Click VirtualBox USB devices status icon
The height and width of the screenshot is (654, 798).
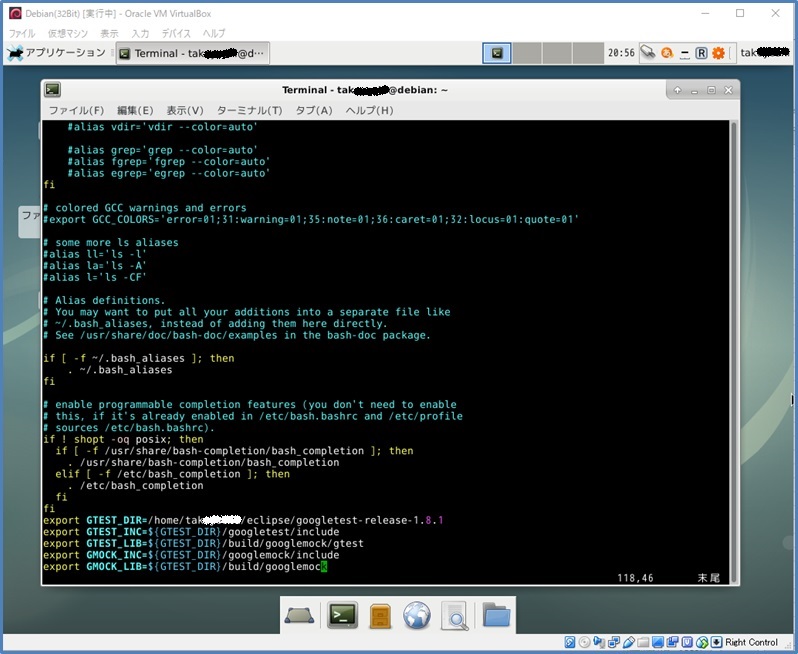click(x=629, y=642)
